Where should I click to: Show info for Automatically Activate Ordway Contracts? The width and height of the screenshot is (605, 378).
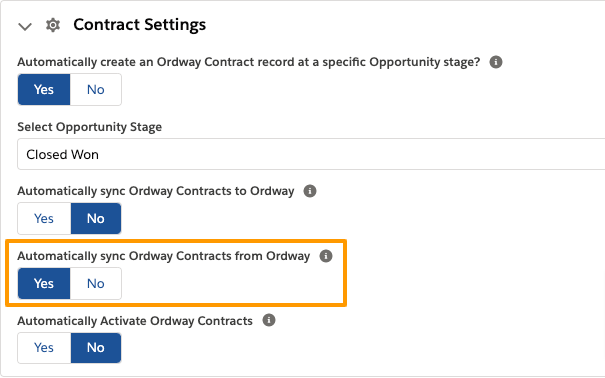pos(269,320)
